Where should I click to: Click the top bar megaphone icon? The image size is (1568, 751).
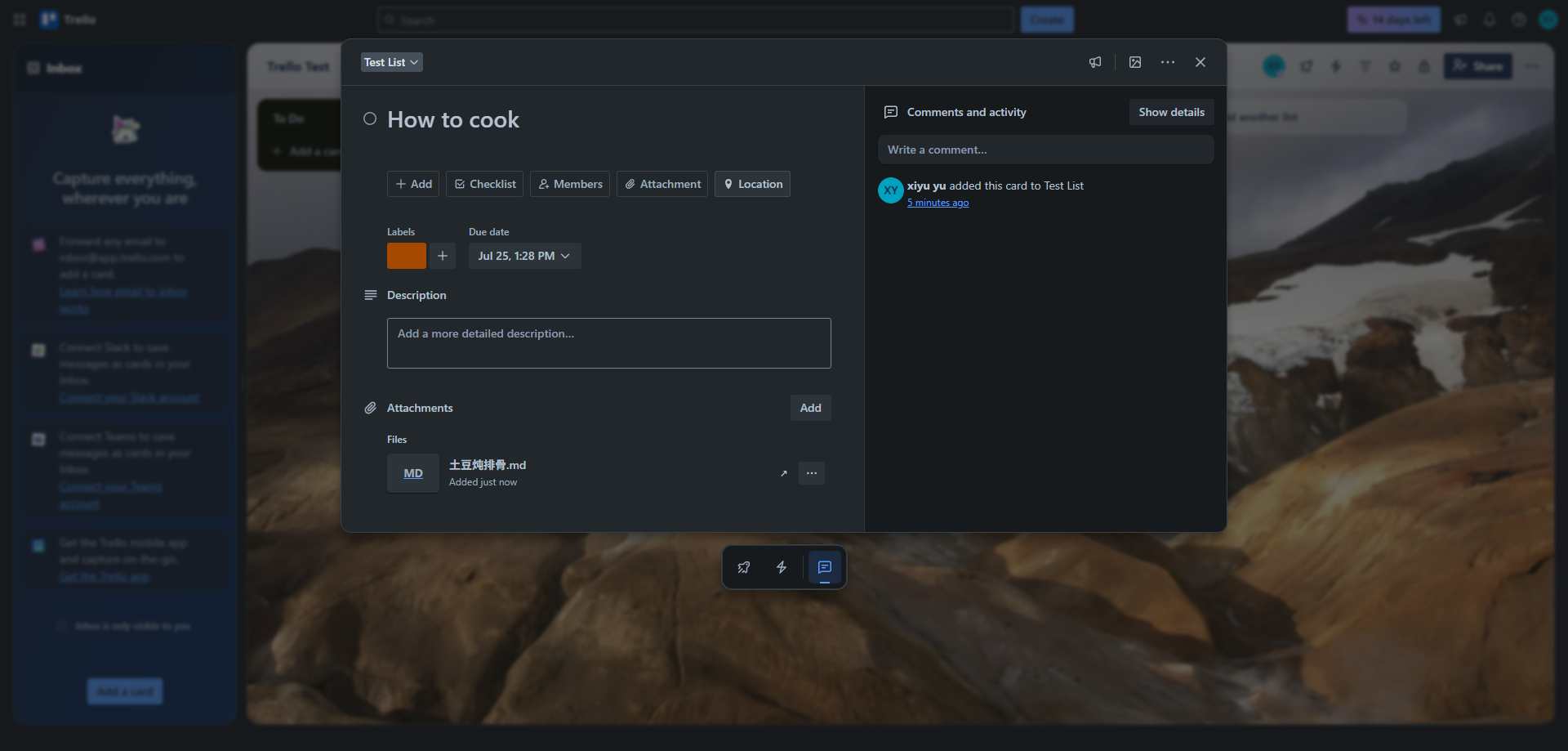point(1460,20)
